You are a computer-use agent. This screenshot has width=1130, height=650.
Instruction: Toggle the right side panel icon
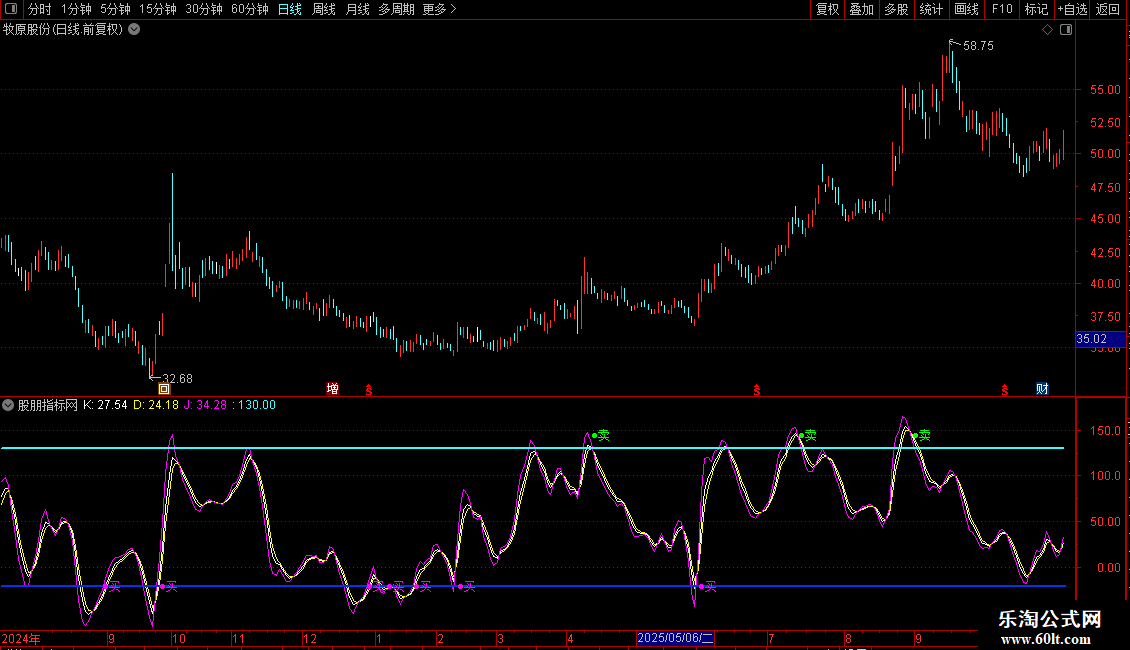pos(1066,29)
